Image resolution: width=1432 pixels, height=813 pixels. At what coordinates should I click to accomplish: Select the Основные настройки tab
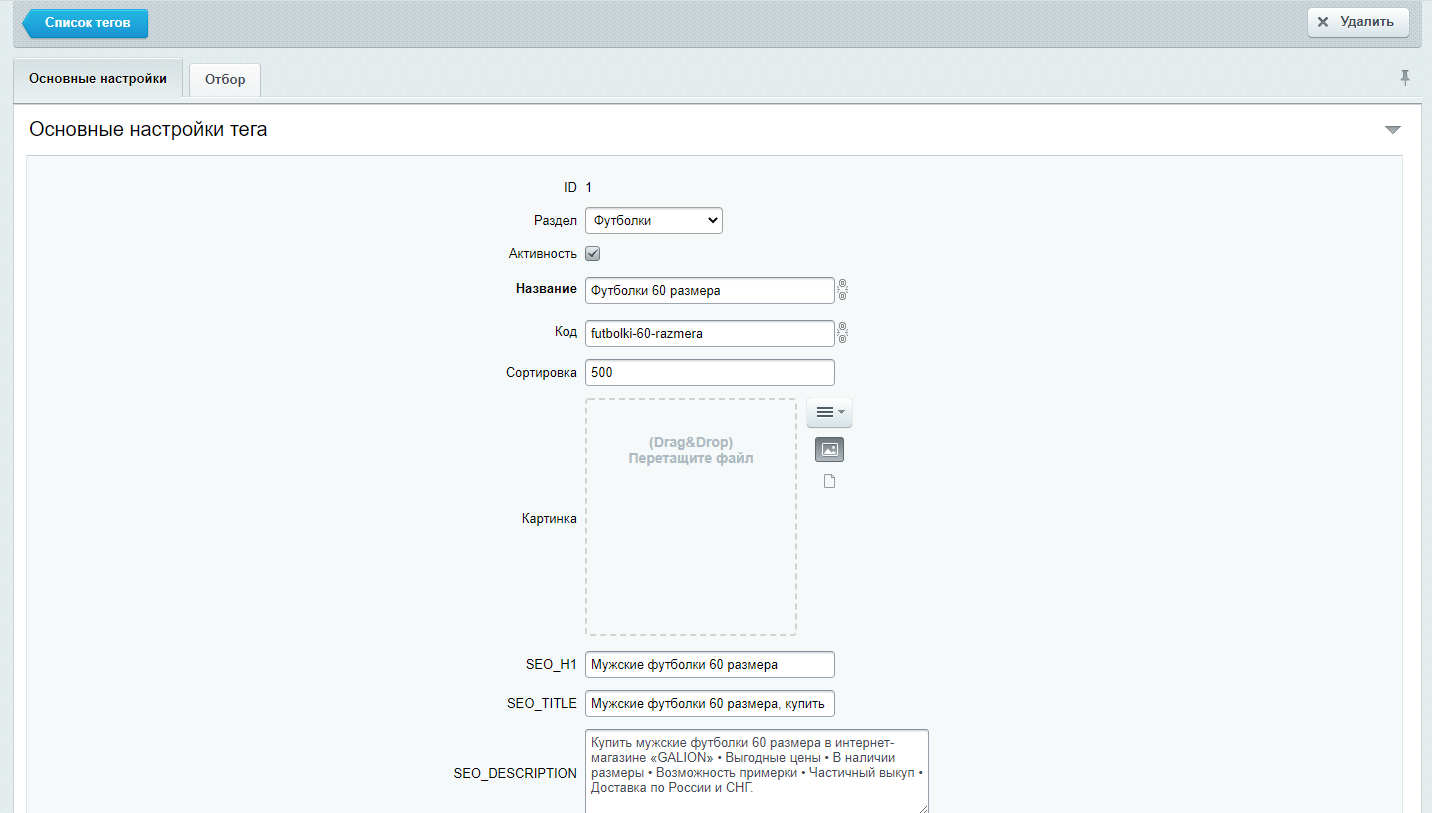pos(98,78)
